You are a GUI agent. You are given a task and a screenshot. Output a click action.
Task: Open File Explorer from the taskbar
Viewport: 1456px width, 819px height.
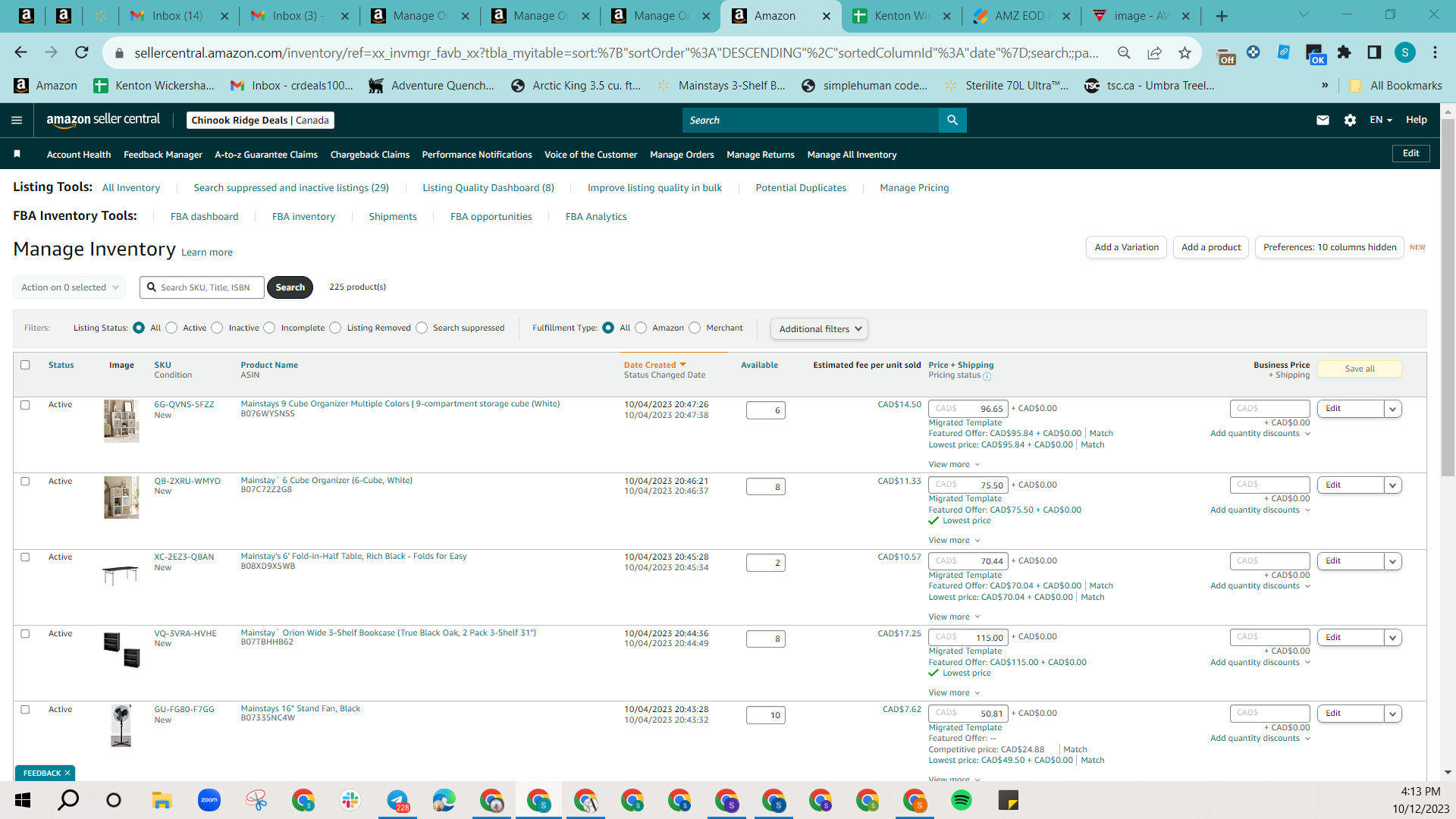click(162, 800)
